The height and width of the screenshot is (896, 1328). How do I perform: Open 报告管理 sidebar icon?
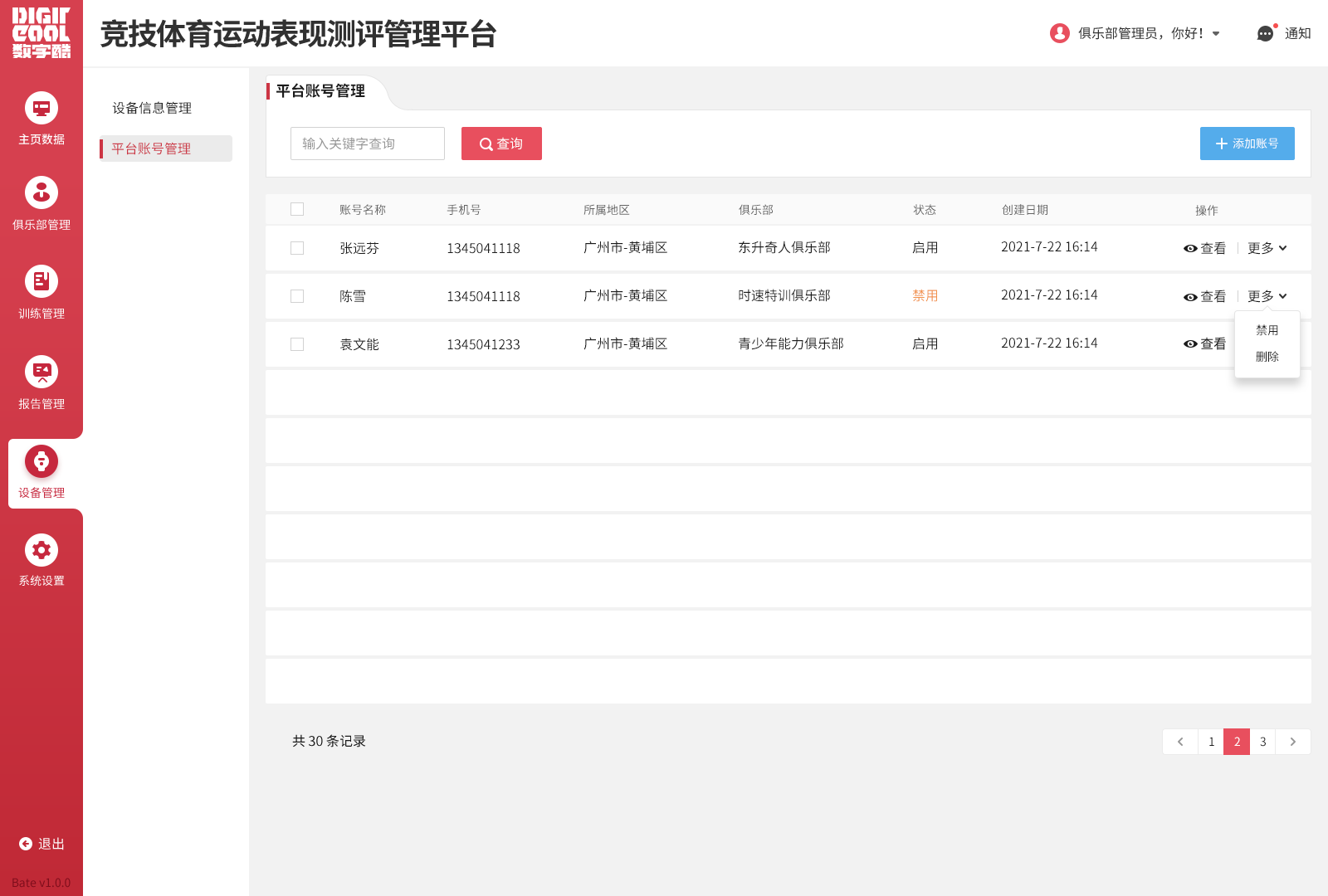point(41,372)
